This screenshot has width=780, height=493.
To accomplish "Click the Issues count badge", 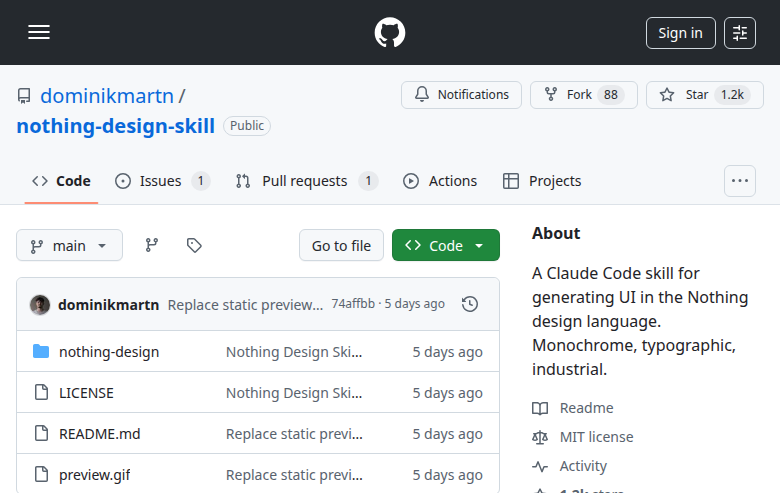I will coord(200,181).
